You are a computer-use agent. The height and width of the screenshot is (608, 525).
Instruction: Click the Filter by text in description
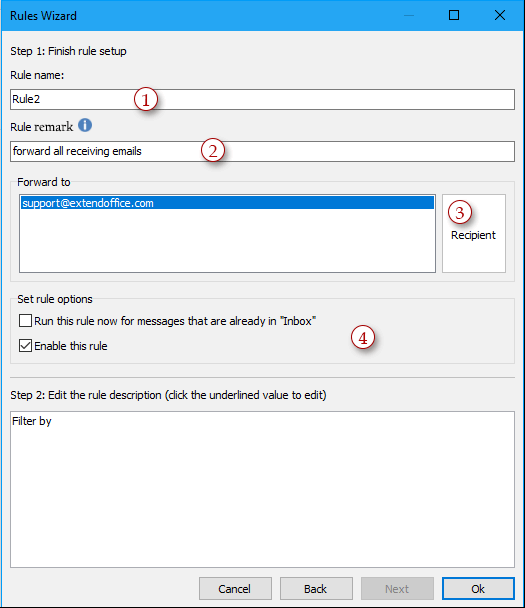32,421
